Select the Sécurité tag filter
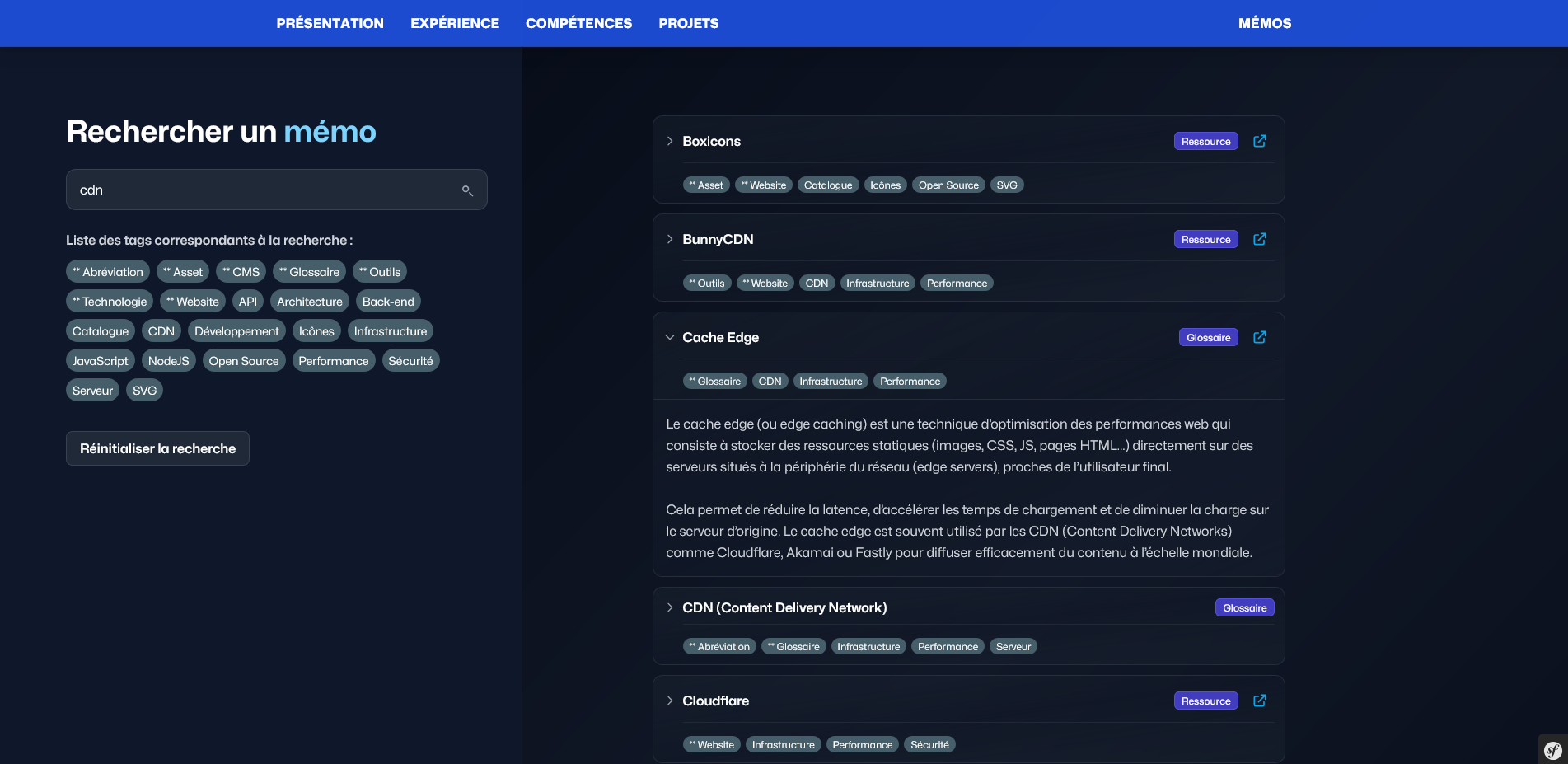Viewport: 1568px width, 764px height. pyautogui.click(x=410, y=361)
